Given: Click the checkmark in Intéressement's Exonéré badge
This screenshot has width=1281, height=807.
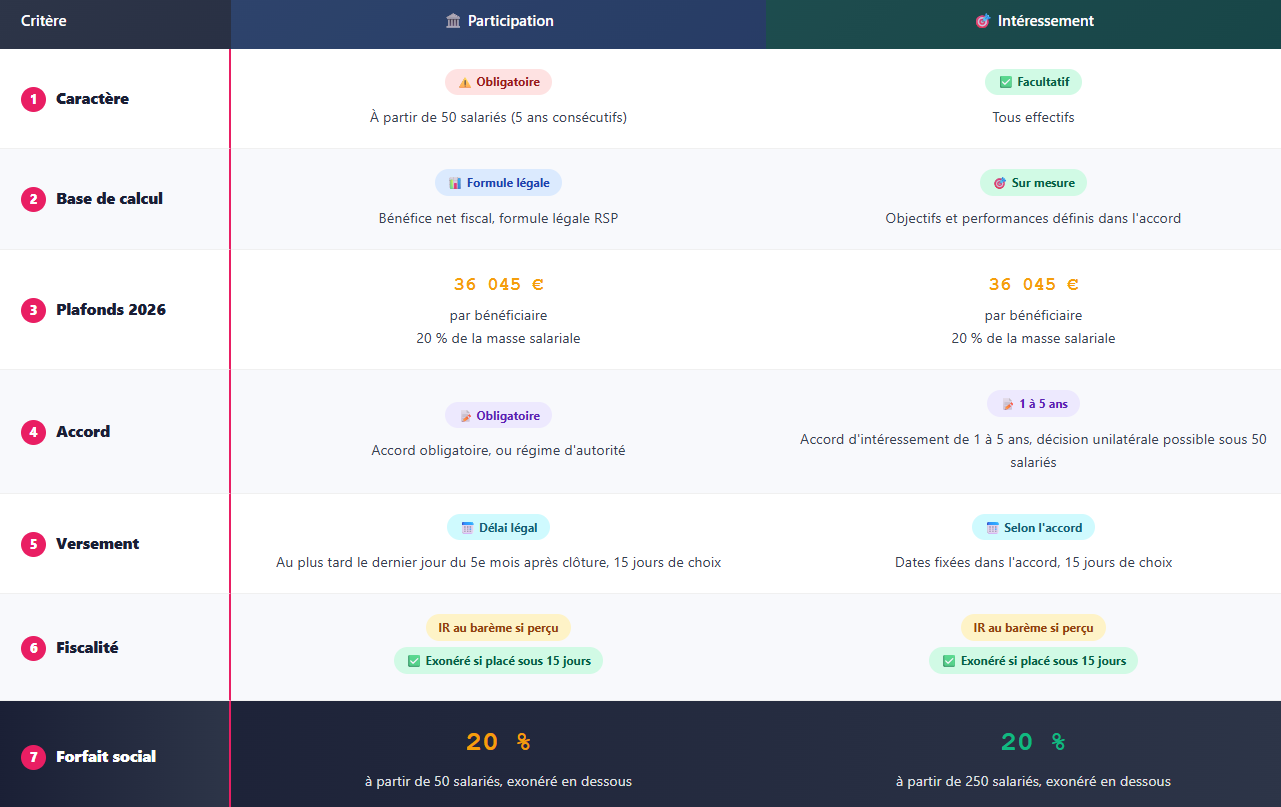Looking at the screenshot, I should click(949, 661).
